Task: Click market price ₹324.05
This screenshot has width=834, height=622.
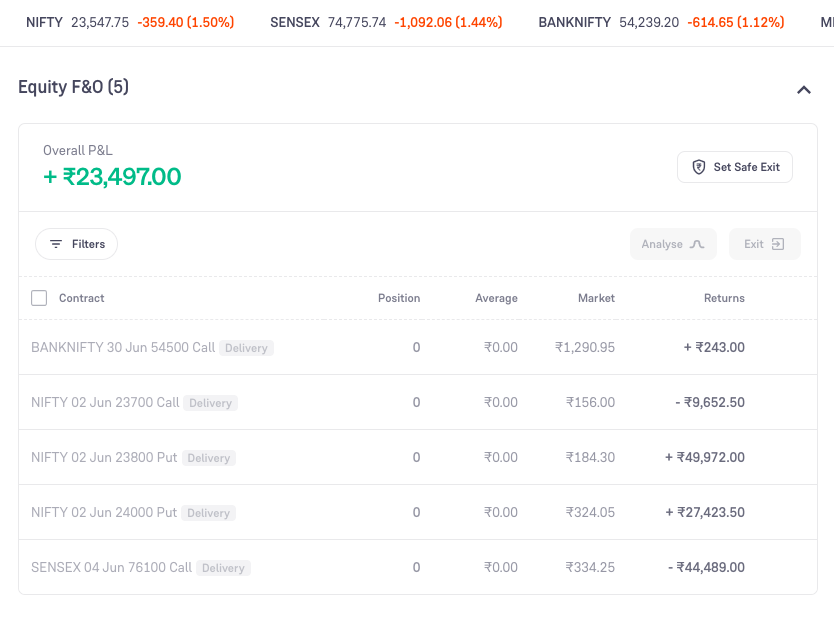Action: pos(590,512)
